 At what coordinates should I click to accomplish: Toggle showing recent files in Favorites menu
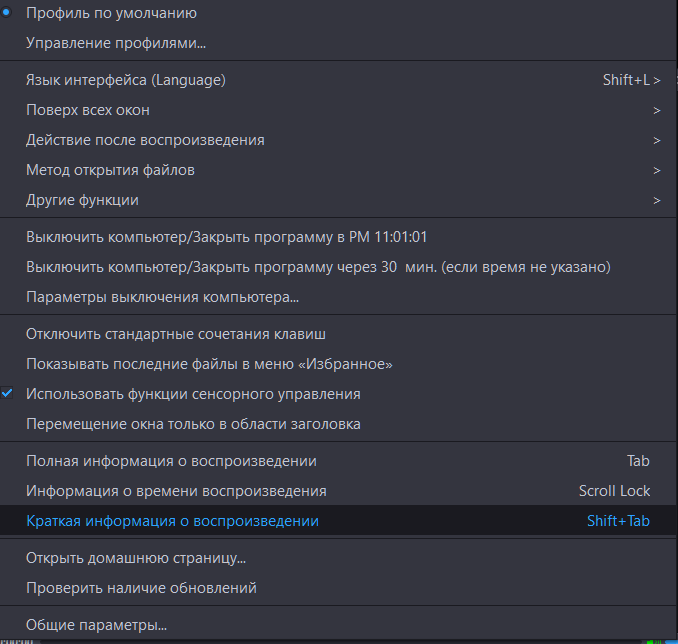pyautogui.click(x=209, y=364)
